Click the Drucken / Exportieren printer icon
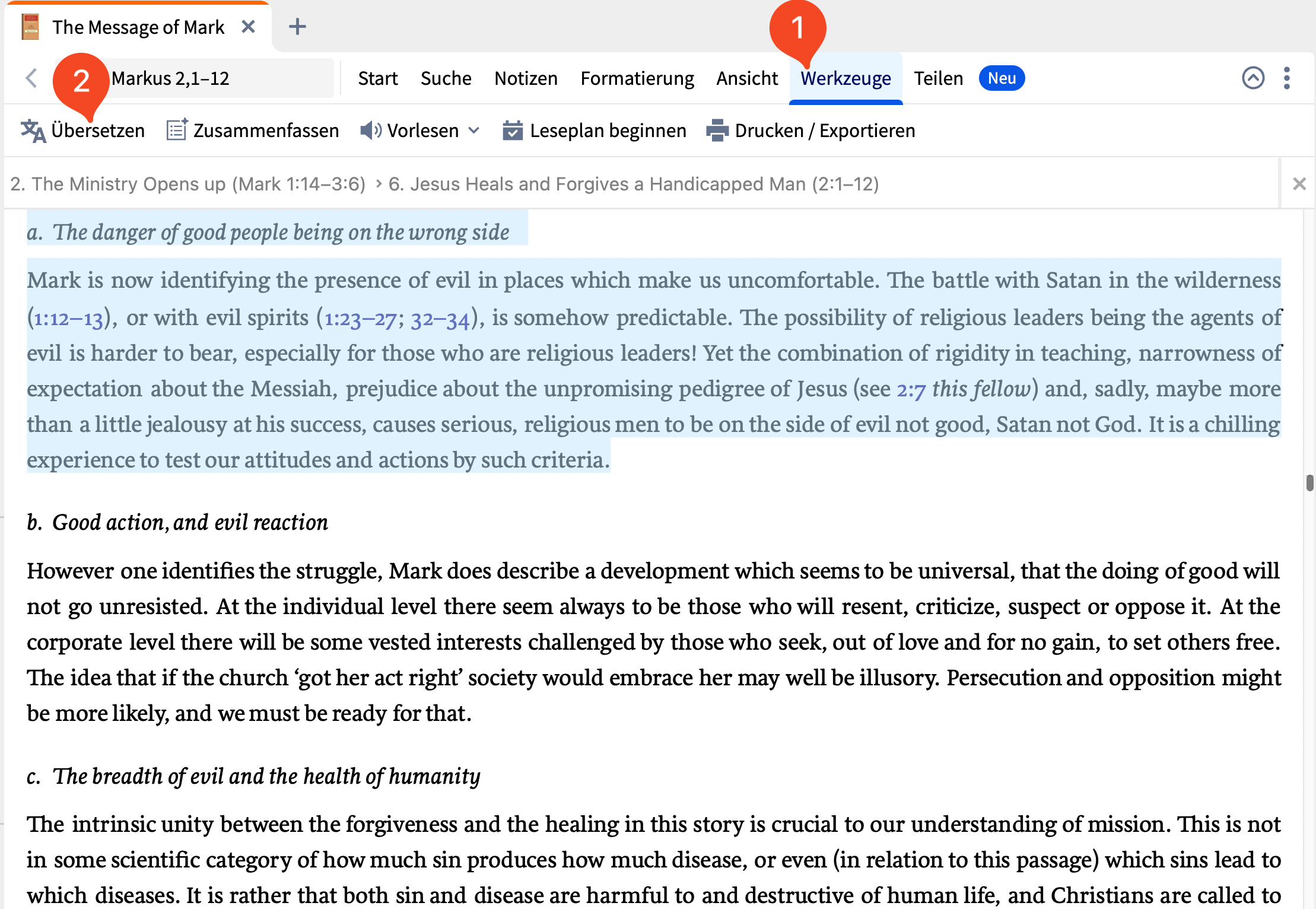1316x909 pixels. coord(717,130)
